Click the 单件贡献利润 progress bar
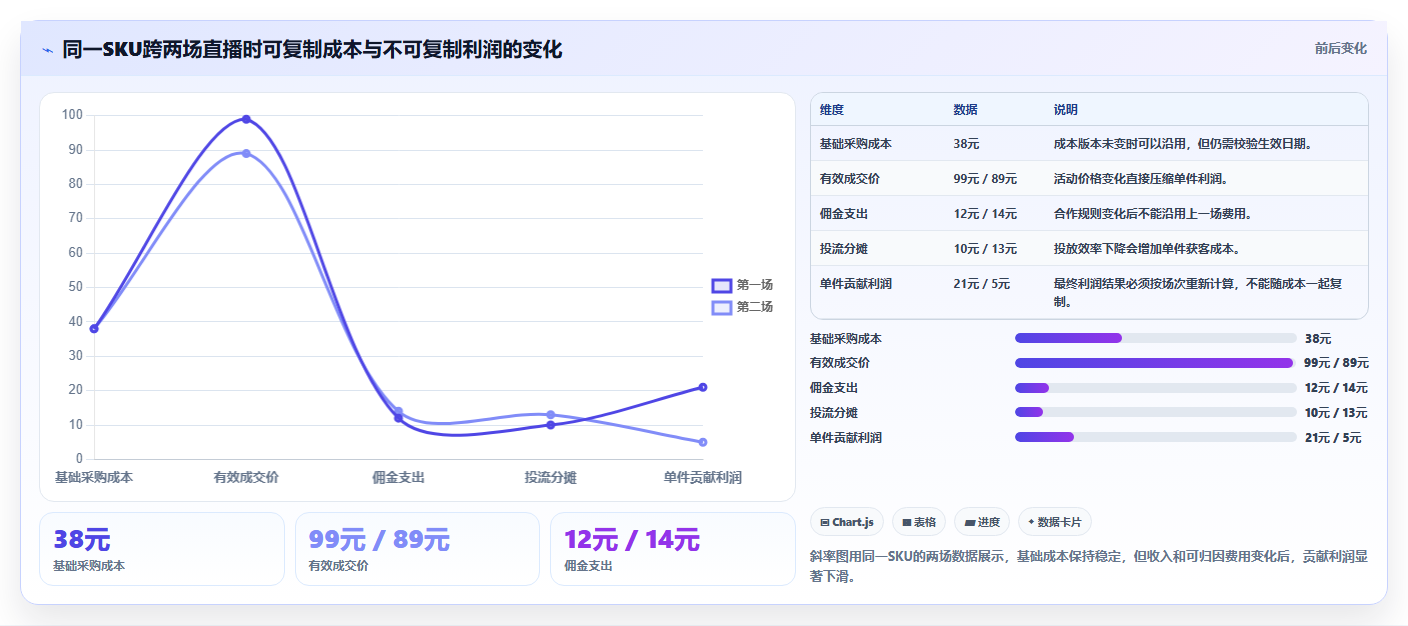This screenshot has height=626, width=1408. coord(1155,437)
